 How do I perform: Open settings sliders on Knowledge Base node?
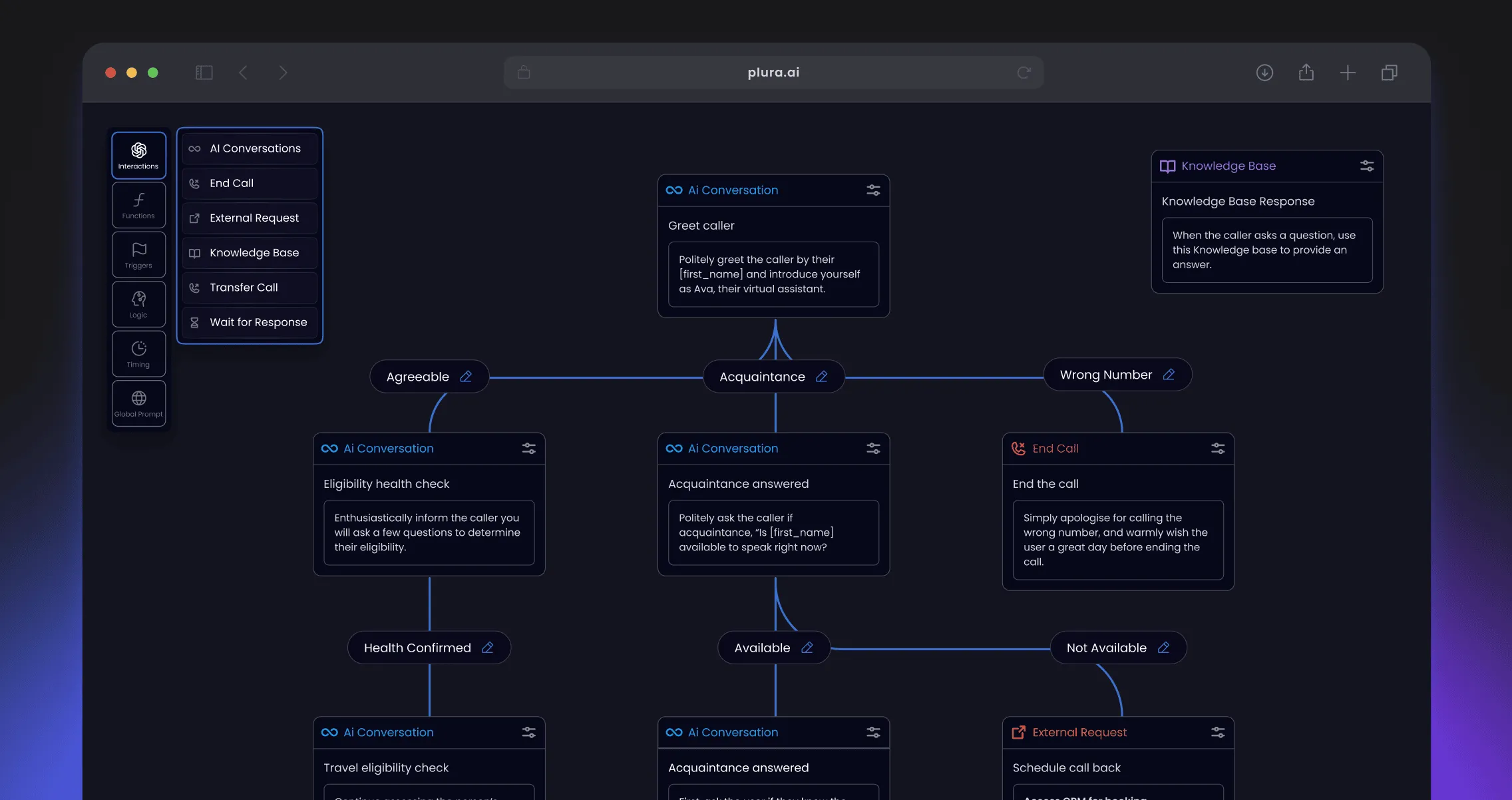1367,166
